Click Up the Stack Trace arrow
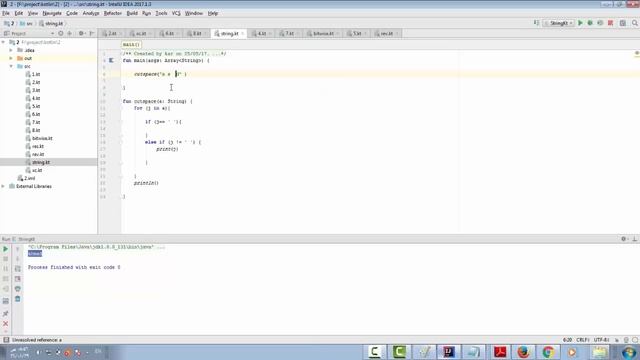Image resolution: width=640 pixels, height=360 pixels. point(18,249)
